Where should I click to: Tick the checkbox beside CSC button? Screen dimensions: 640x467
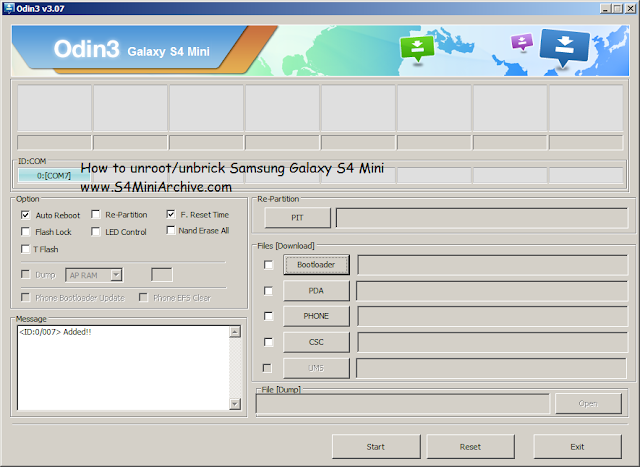[268, 342]
